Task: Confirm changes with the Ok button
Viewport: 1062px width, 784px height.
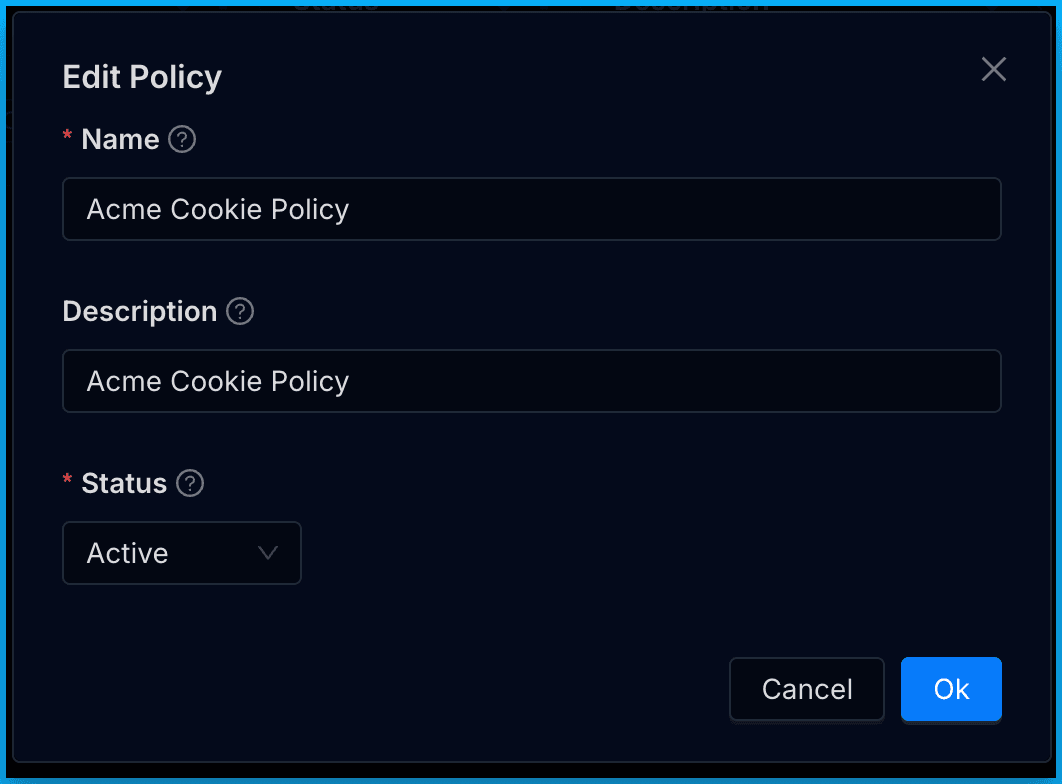Action: pos(951,689)
